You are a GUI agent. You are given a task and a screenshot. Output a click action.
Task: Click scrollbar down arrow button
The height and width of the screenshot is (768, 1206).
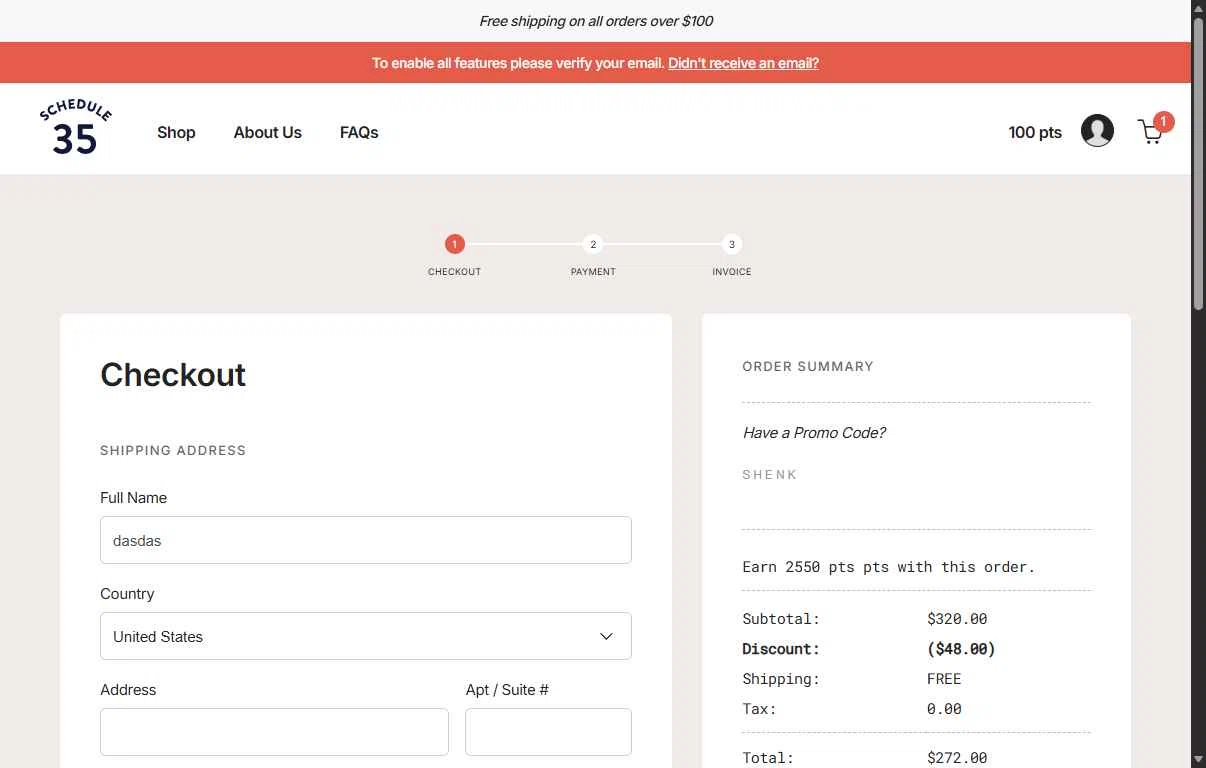(x=1198, y=760)
